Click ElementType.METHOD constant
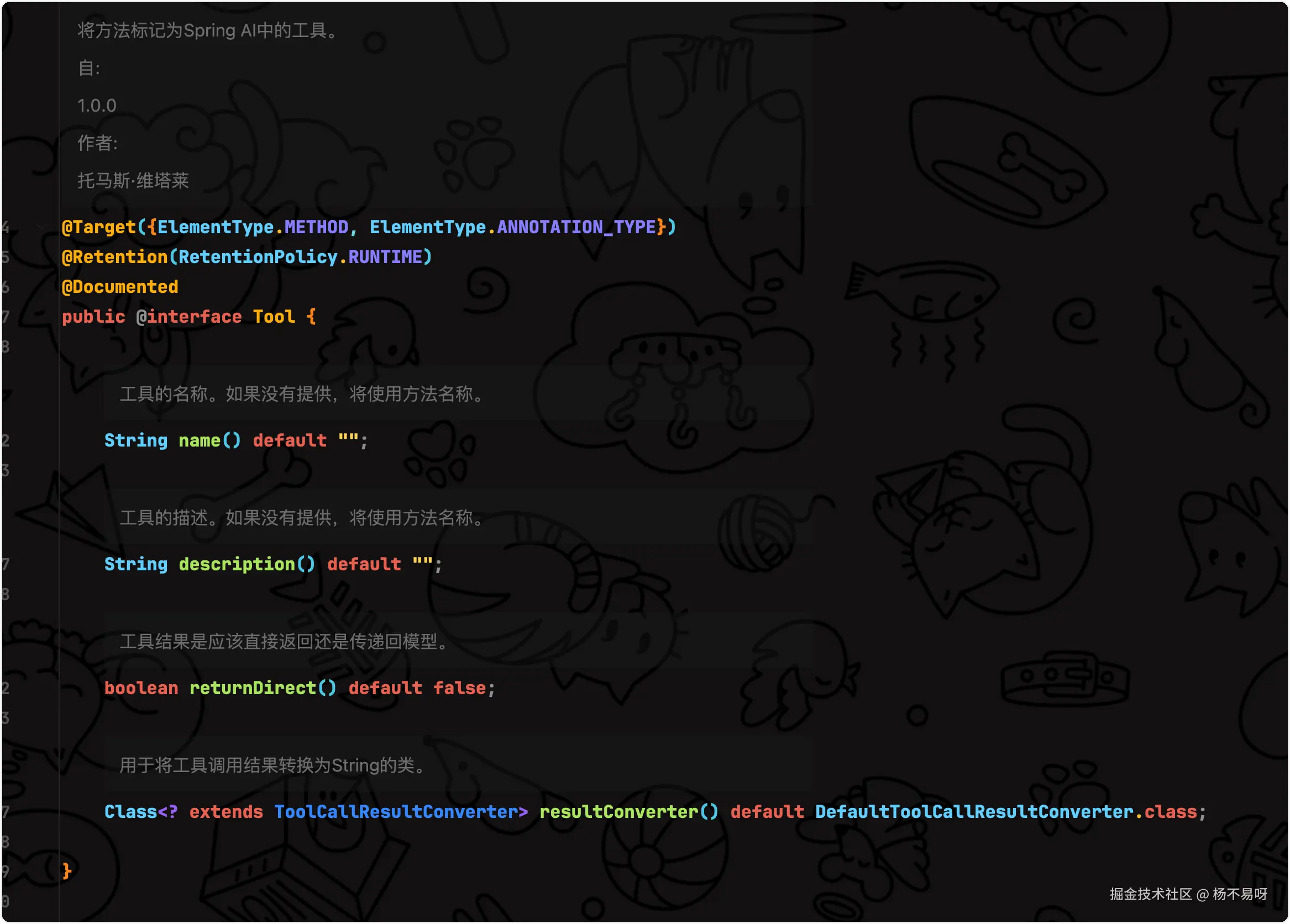 pos(316,227)
